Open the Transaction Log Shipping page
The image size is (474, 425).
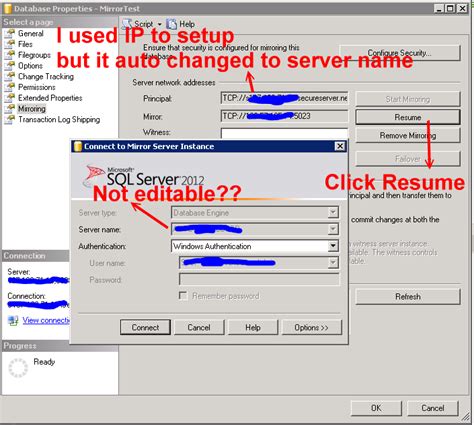(59, 119)
